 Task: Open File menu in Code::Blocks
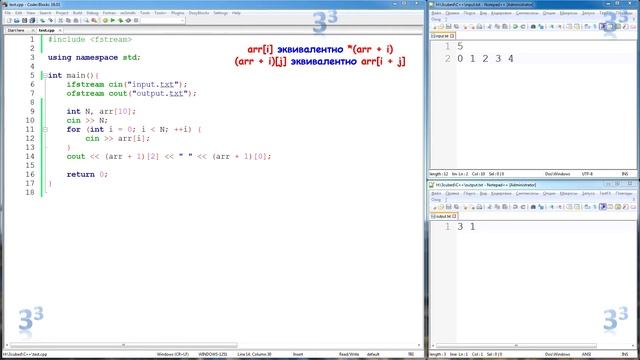click(7, 13)
